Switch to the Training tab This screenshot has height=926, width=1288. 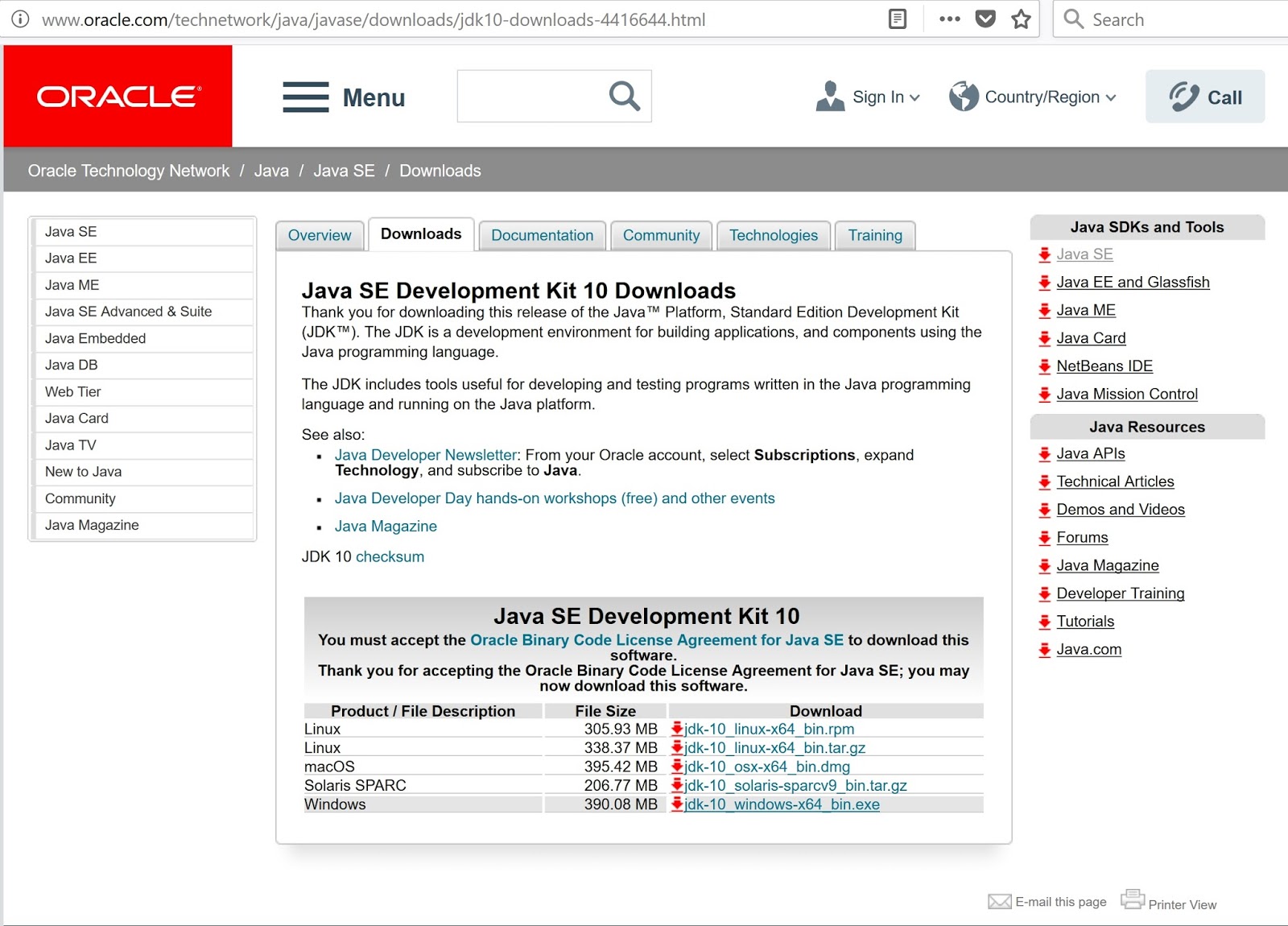875,235
